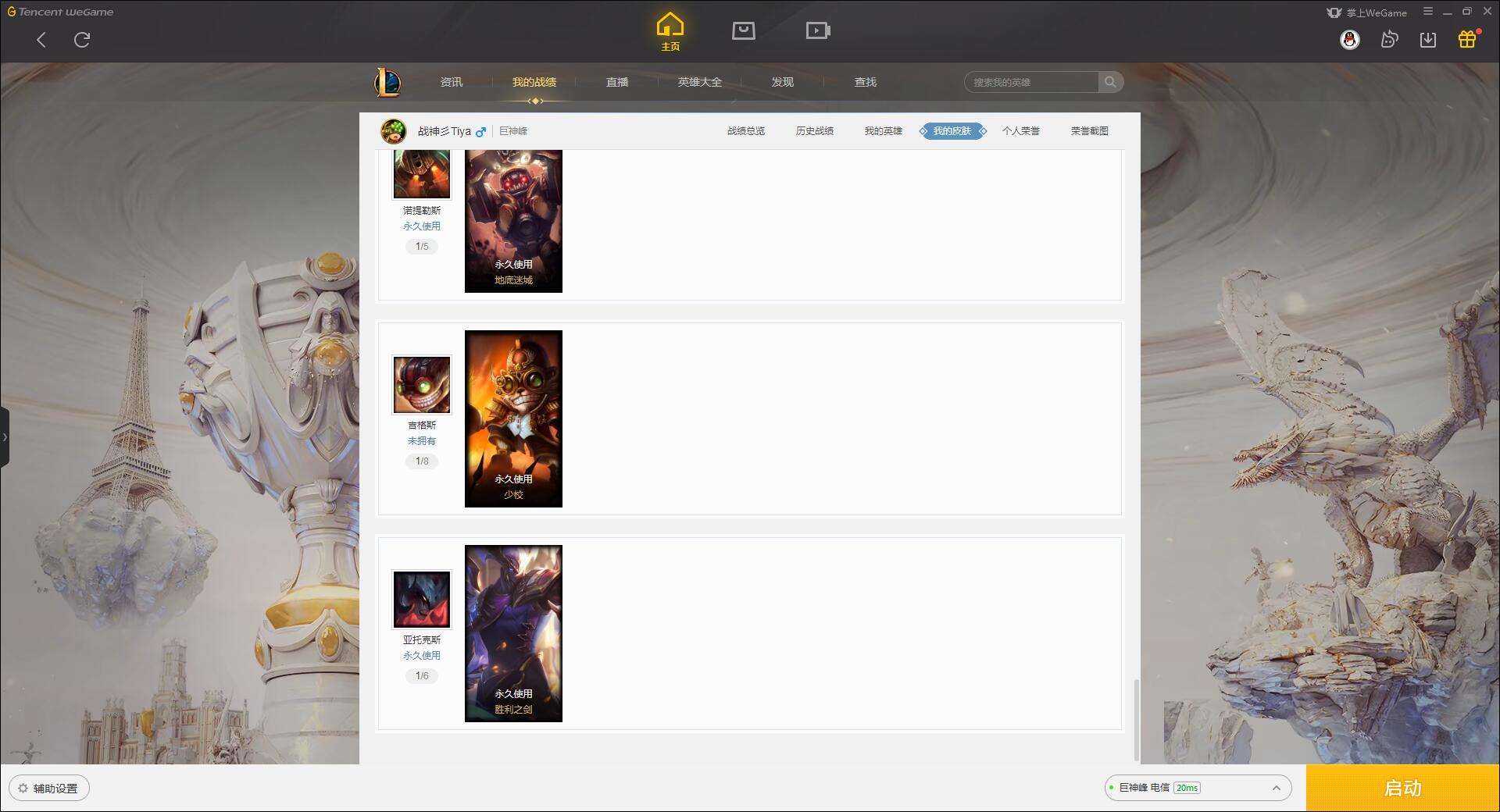Open the downloads manager icon

click(1428, 40)
